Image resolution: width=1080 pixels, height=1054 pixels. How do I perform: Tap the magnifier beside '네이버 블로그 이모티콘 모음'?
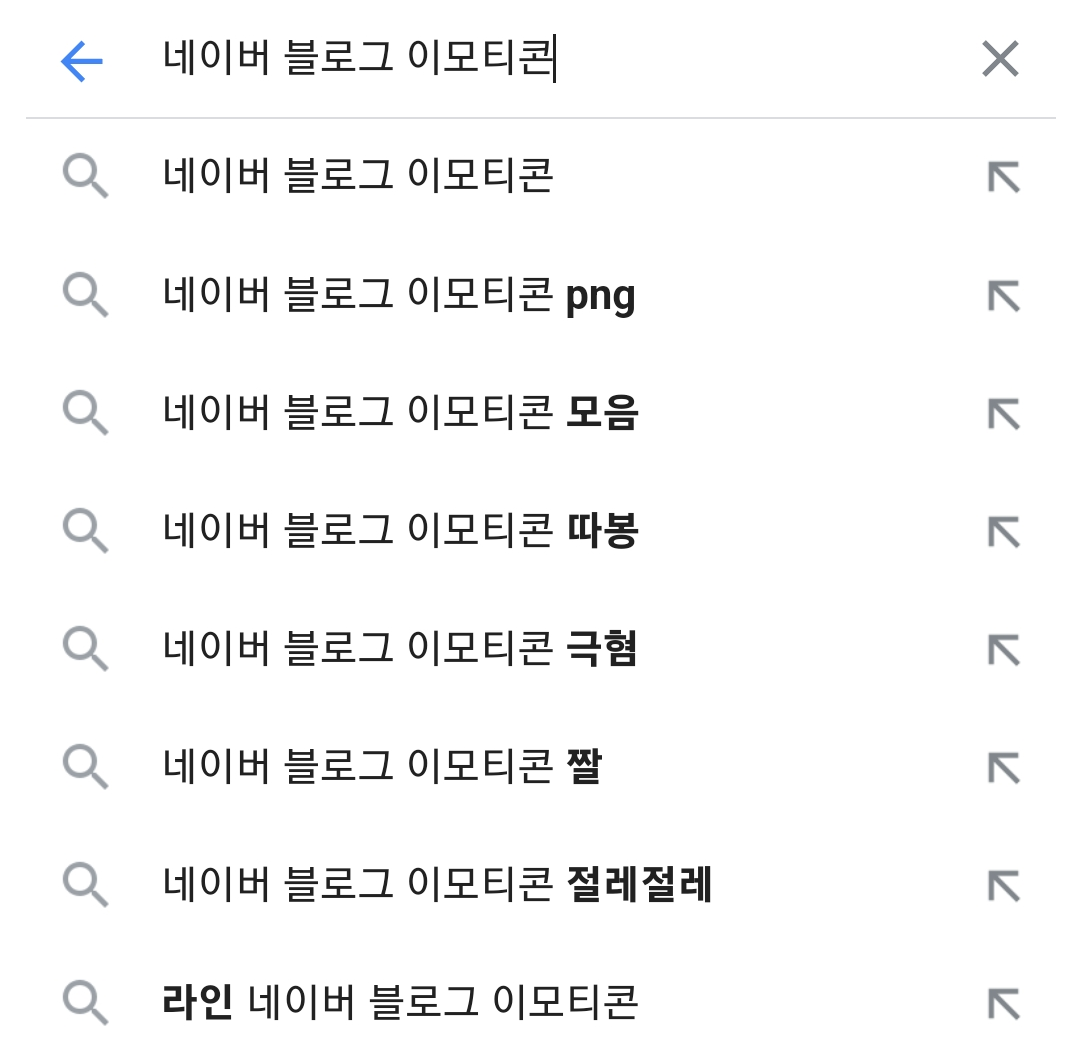pyautogui.click(x=85, y=414)
